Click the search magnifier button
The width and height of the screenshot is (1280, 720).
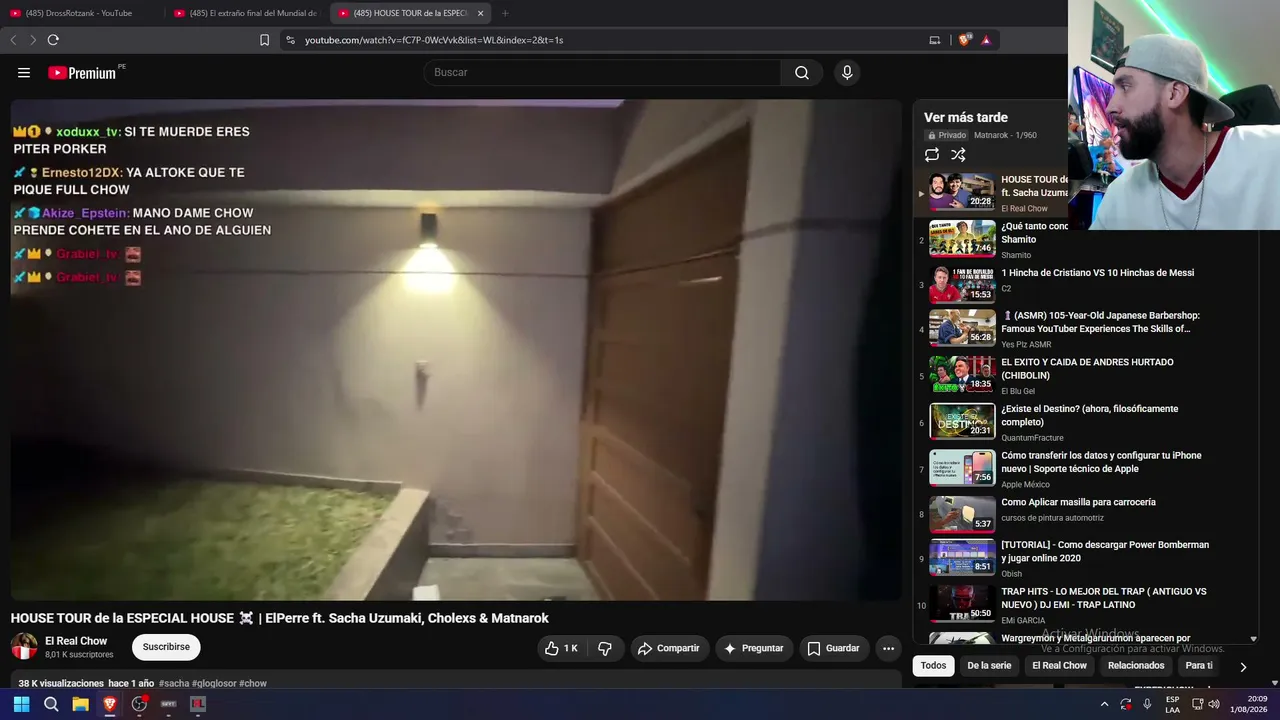802,72
